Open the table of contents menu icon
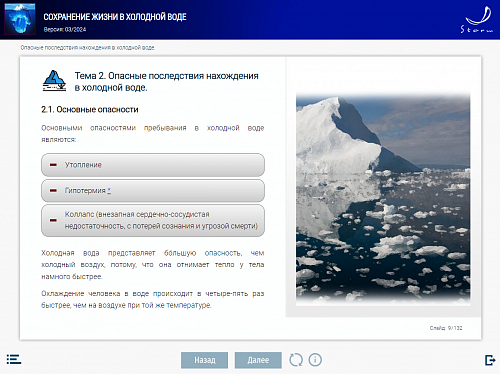This screenshot has width=500, height=374. click(x=14, y=359)
